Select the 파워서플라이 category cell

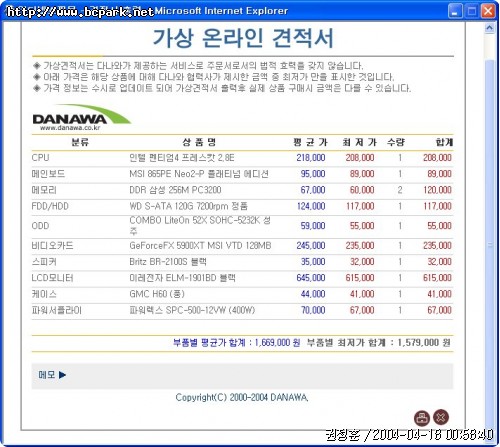(57, 310)
